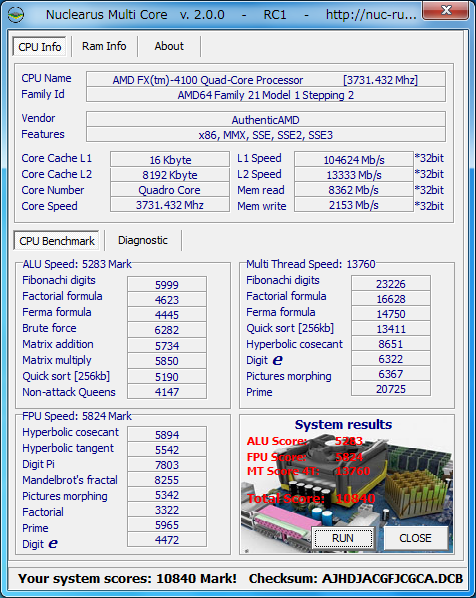This screenshot has height=598, width=476.
Task: Click the L2 Speed value 13333 Mb/s
Action: 354,175
